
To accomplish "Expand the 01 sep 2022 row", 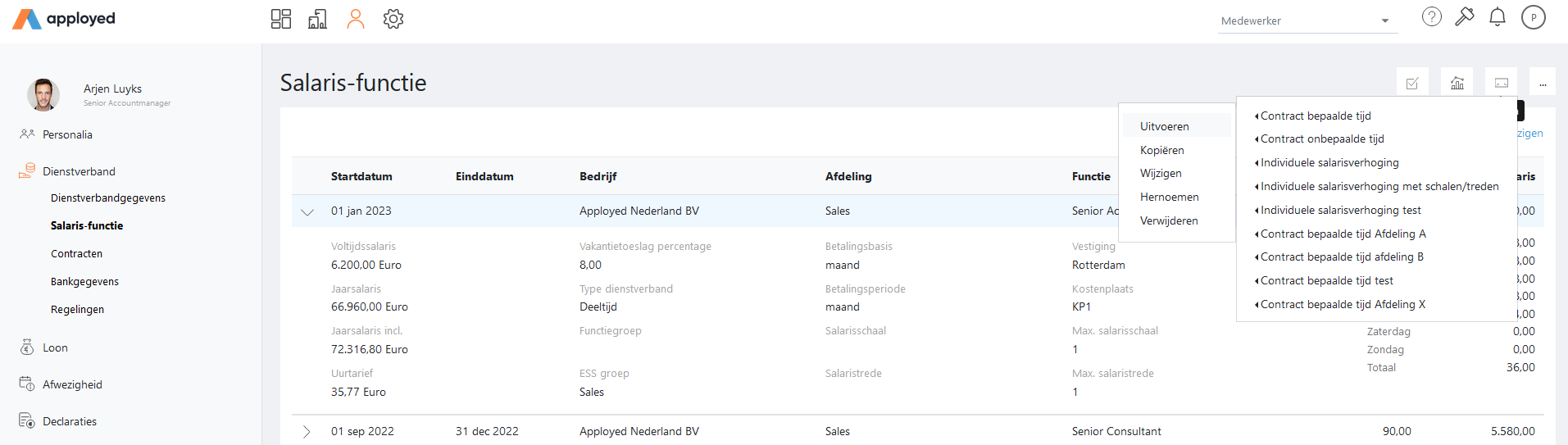I will click(307, 432).
